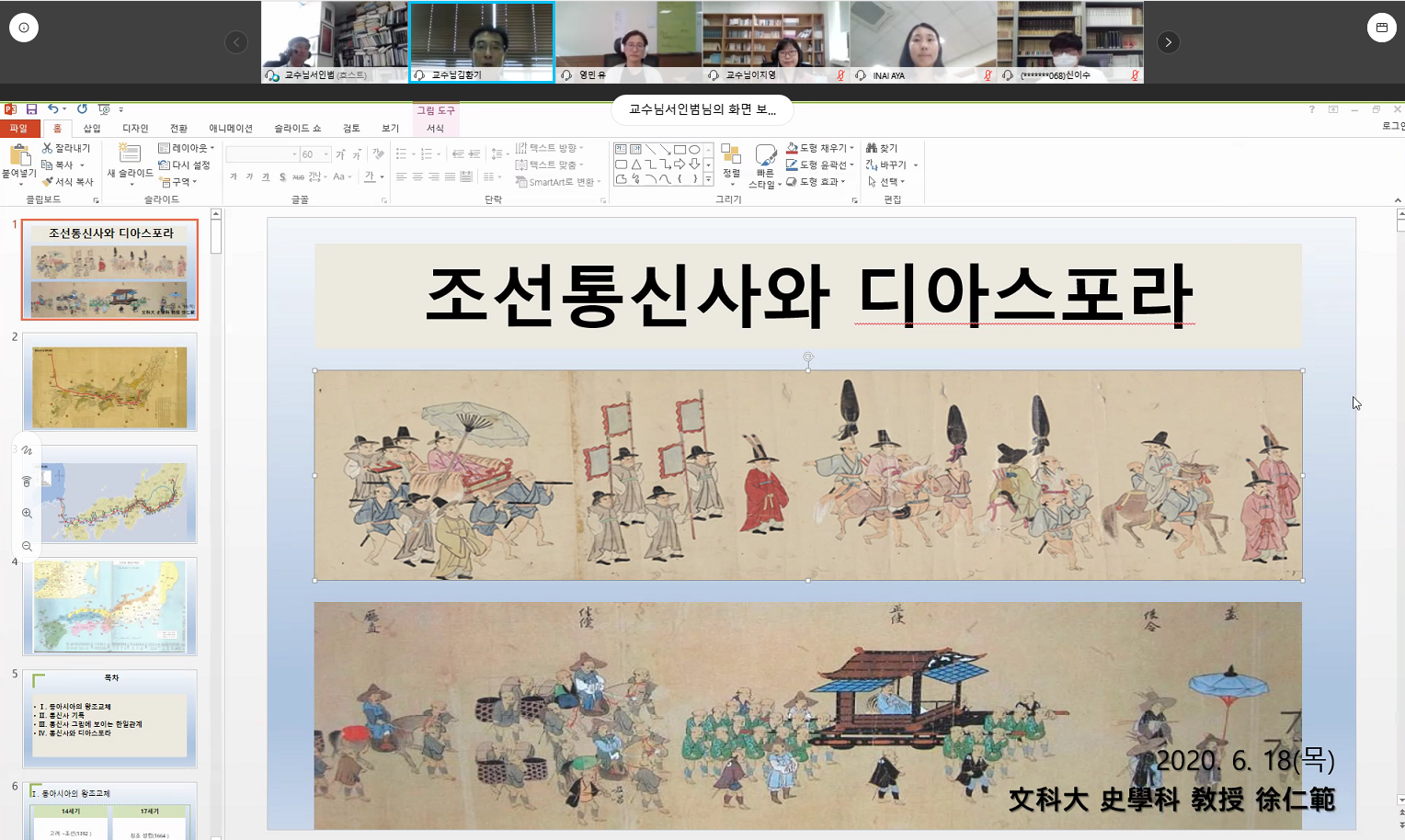Screen dimensions: 1405x840
Task: Click Convert to SmartArt (SmartArt로 변환) button
Action: point(558,182)
